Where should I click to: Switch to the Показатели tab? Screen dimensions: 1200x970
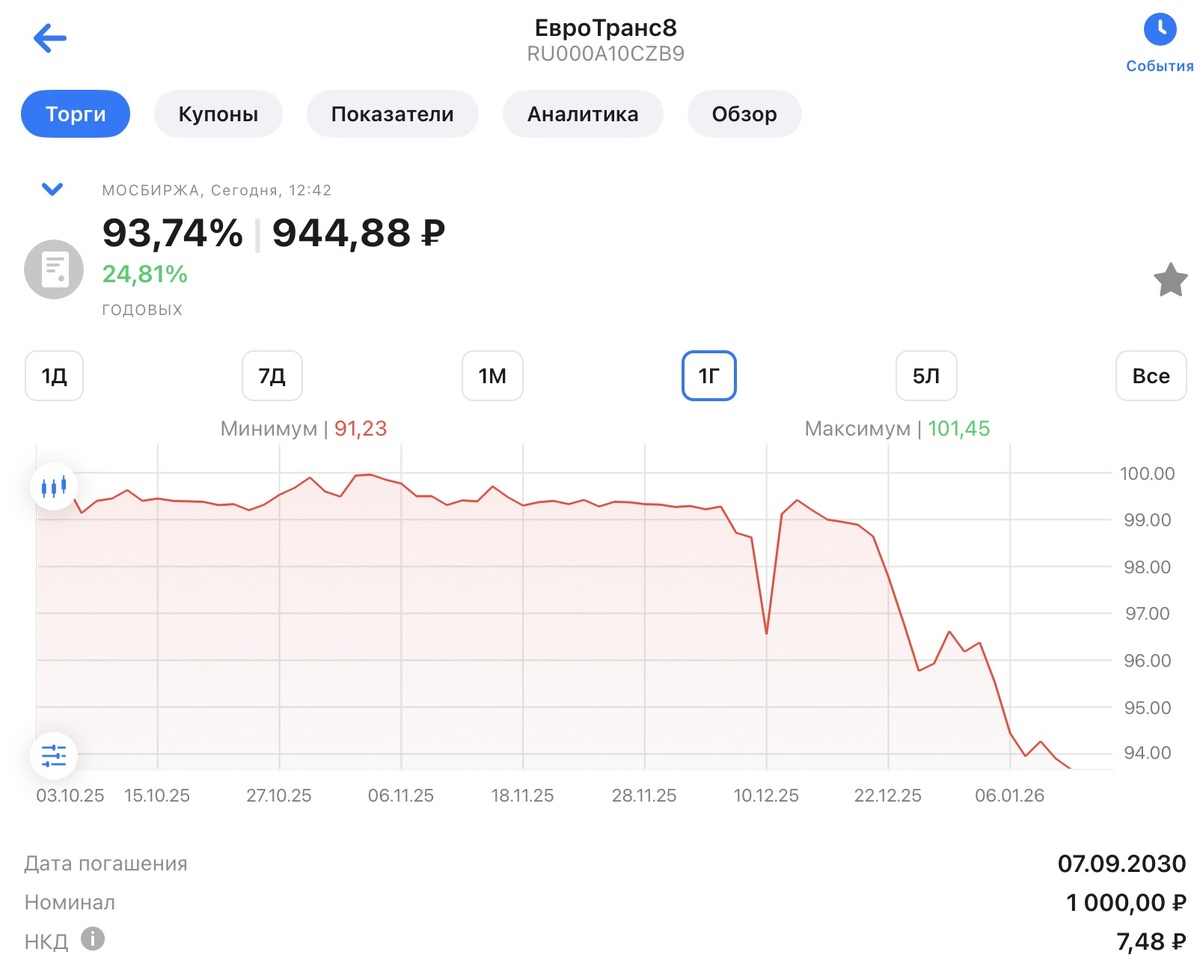[x=392, y=114]
